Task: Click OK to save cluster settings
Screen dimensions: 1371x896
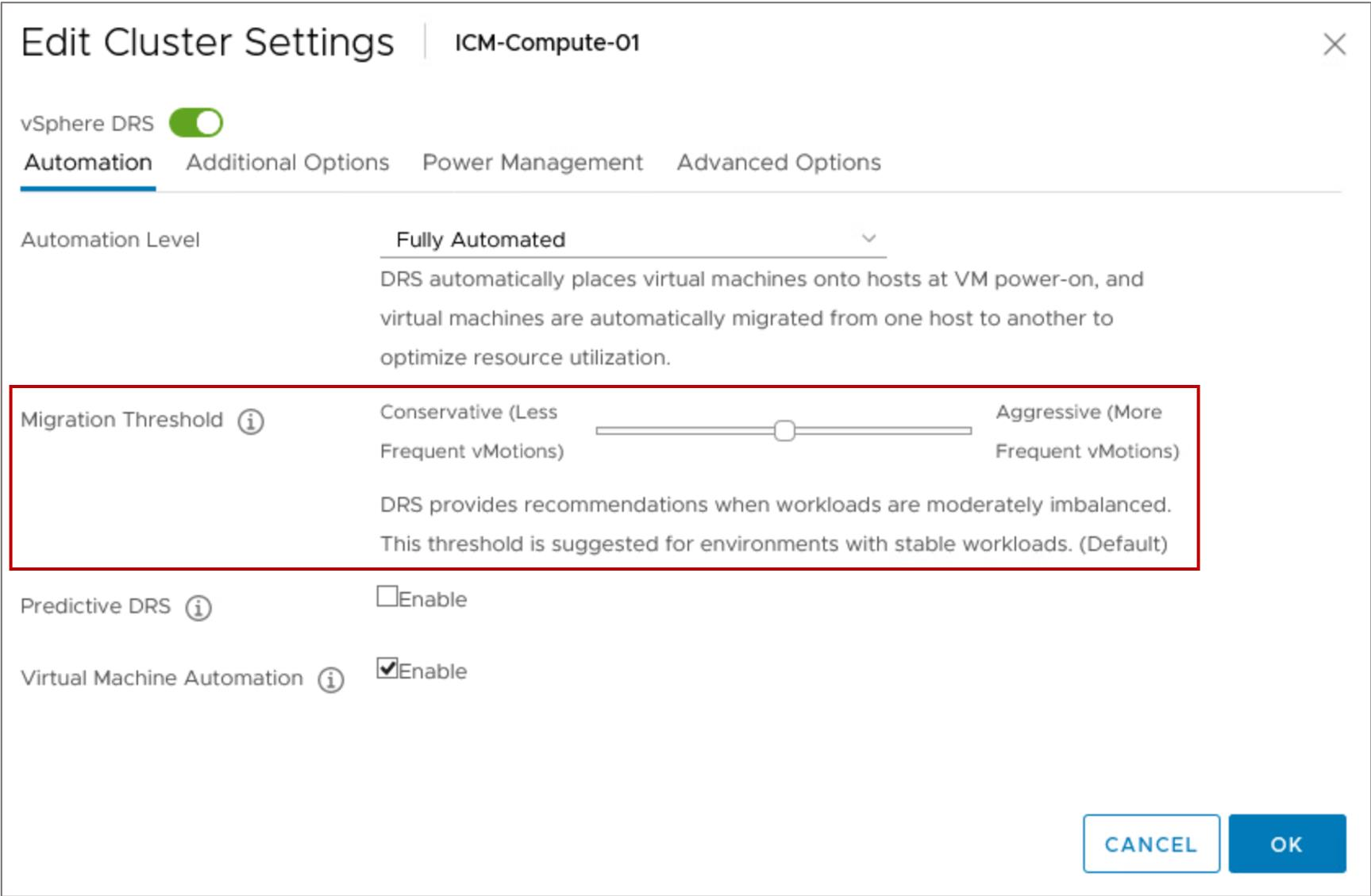Action: 1287,844
